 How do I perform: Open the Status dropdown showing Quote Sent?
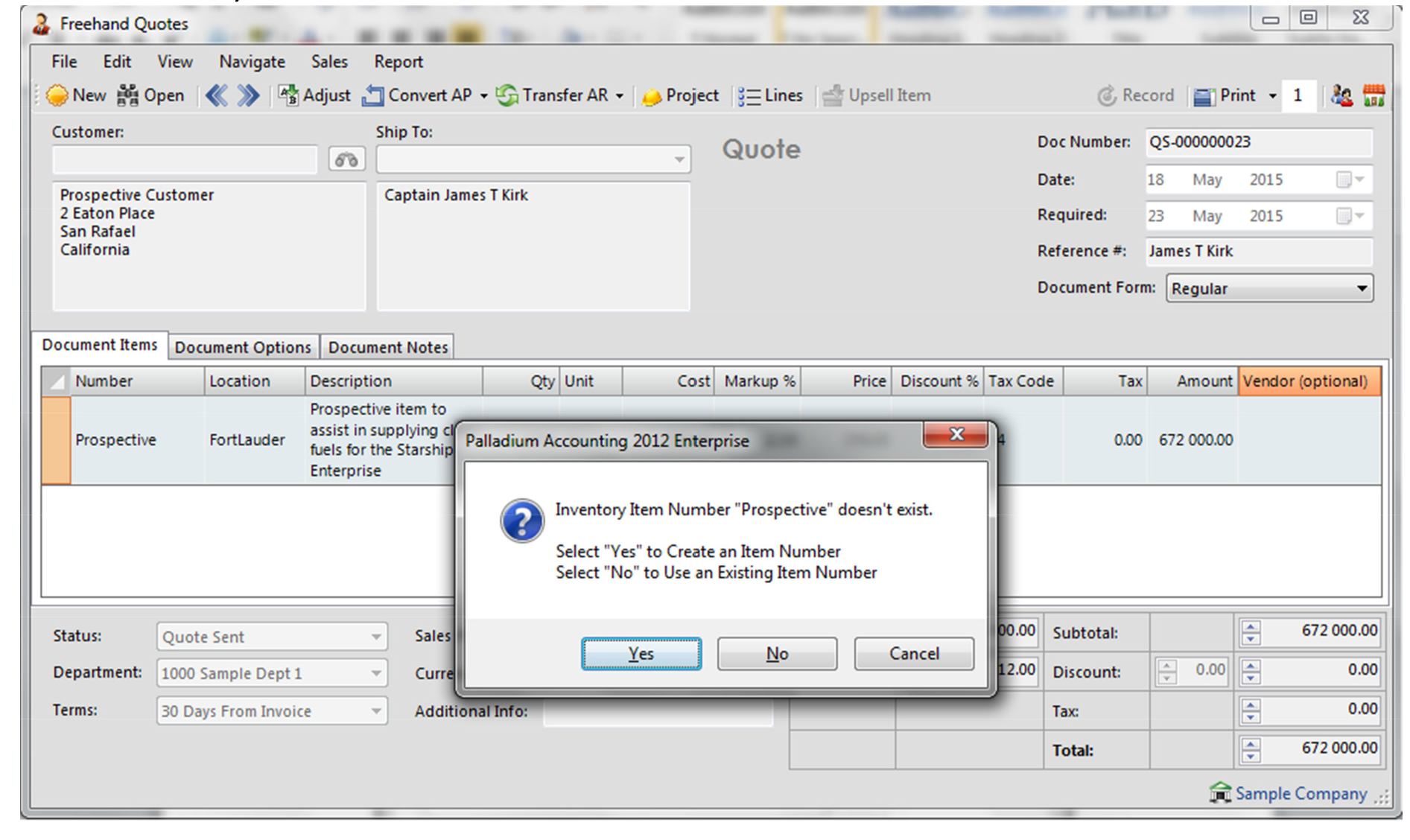pos(376,637)
